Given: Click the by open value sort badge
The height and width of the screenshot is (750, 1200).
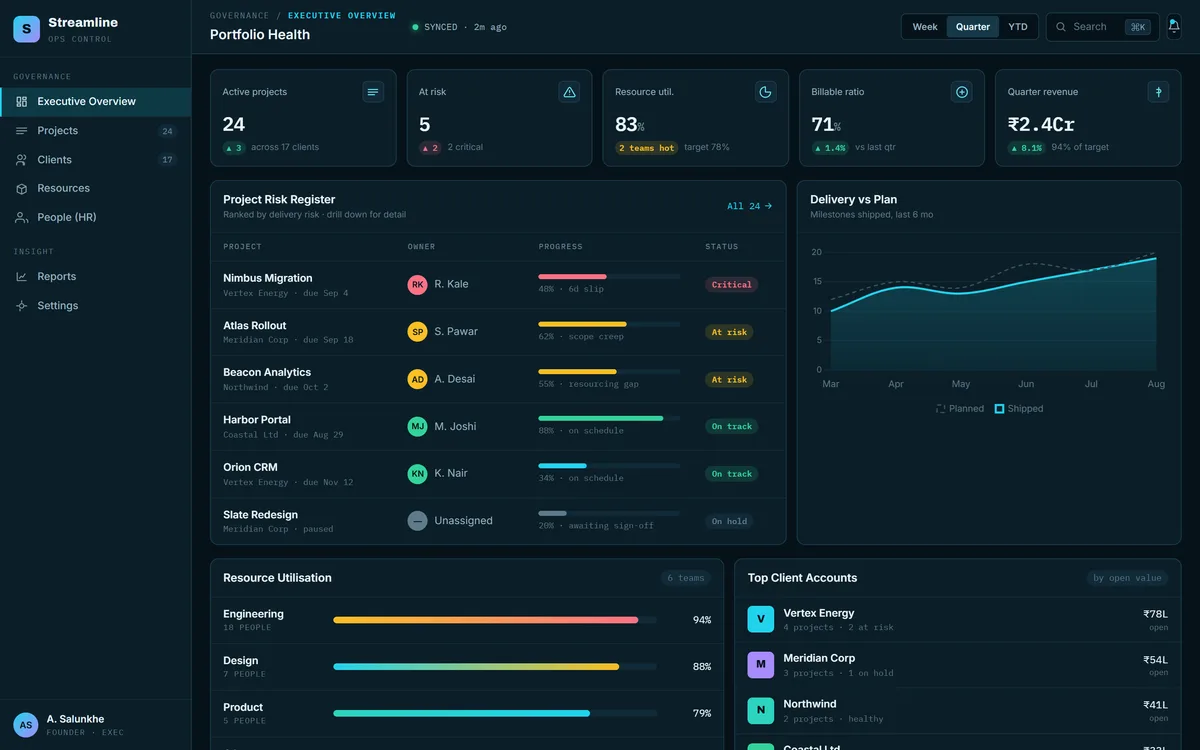Looking at the screenshot, I should [1127, 578].
